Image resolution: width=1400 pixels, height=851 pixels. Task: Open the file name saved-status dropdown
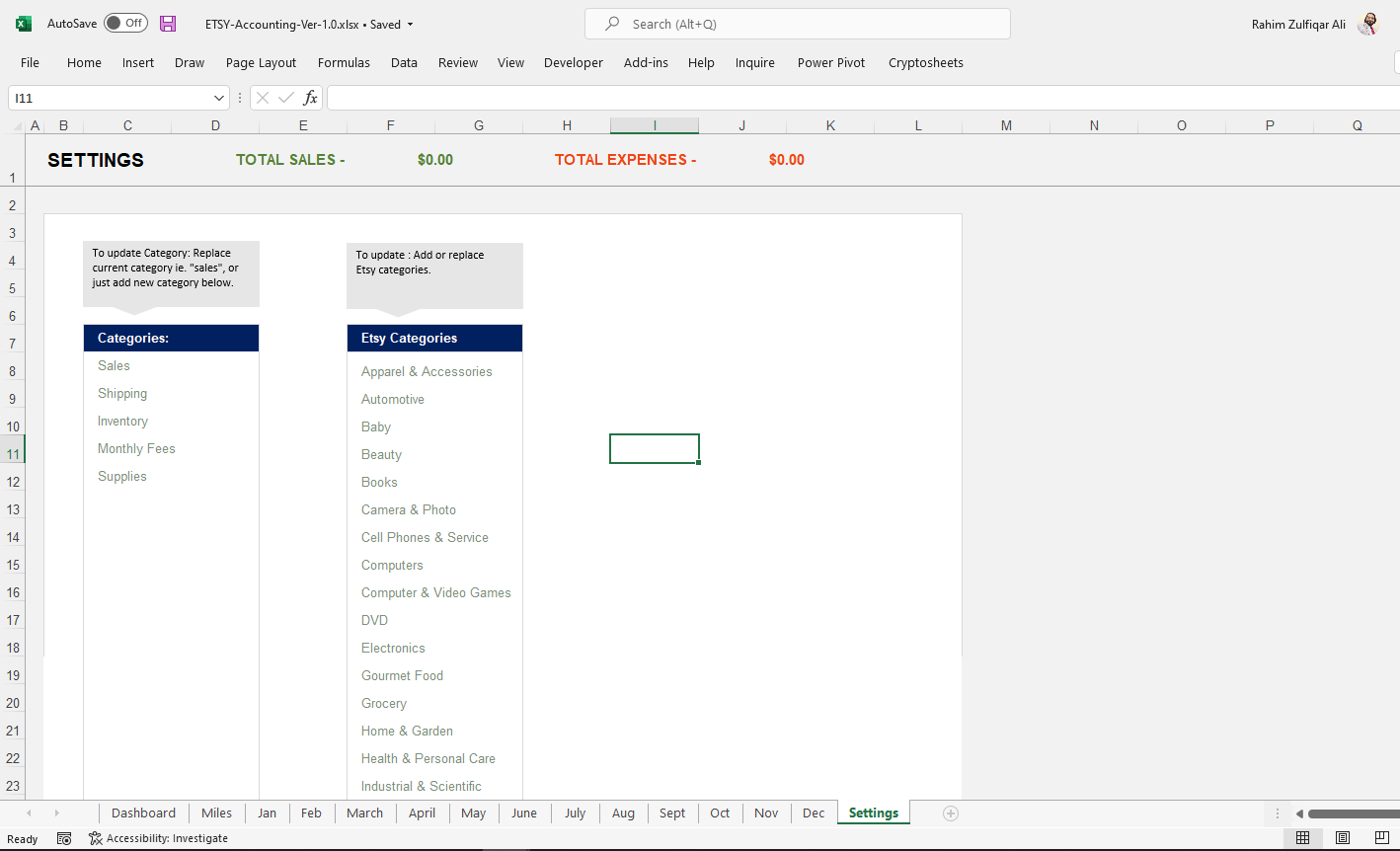(x=410, y=25)
